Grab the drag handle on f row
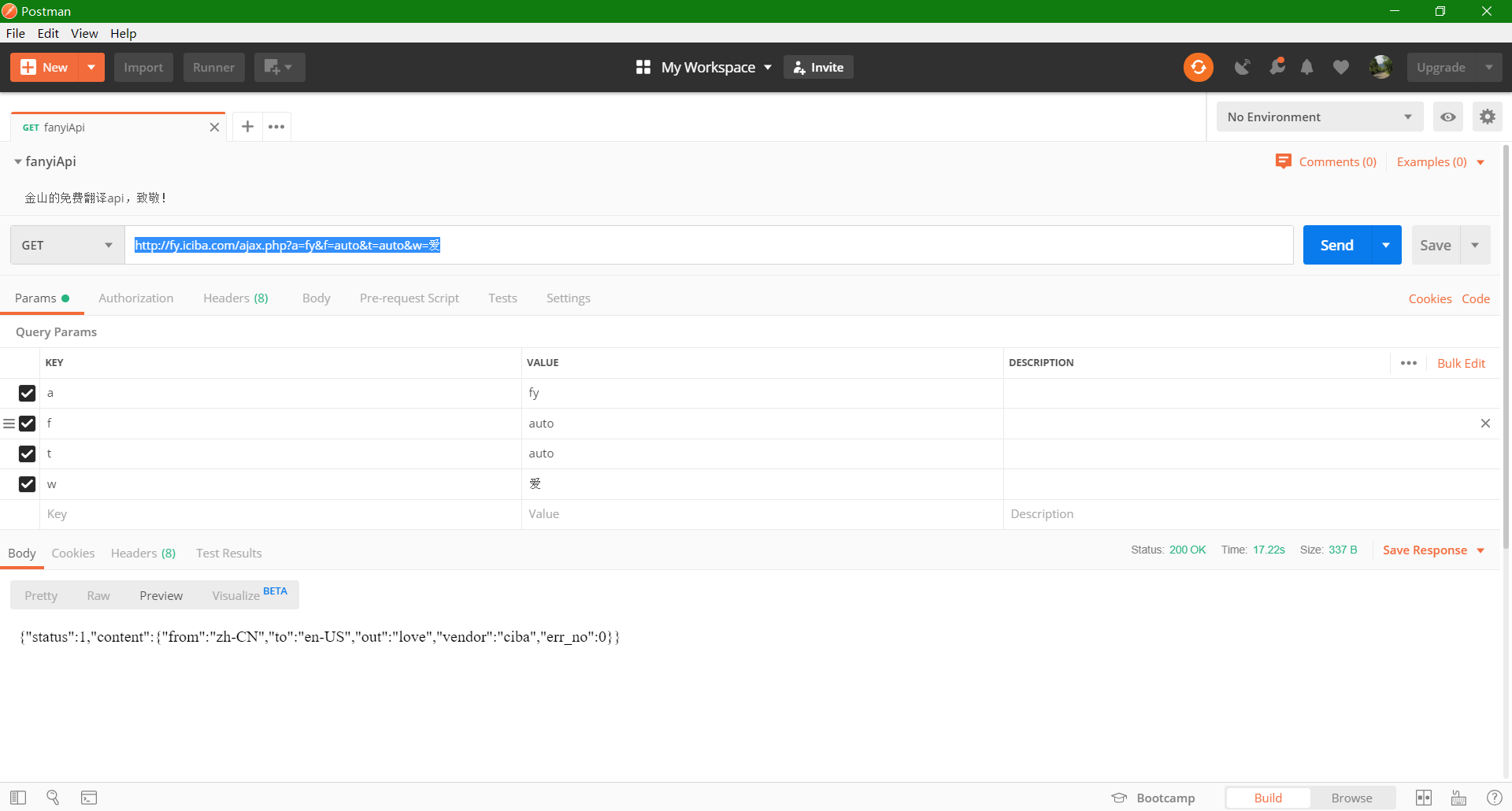This screenshot has width=1512, height=811. pyautogui.click(x=9, y=424)
